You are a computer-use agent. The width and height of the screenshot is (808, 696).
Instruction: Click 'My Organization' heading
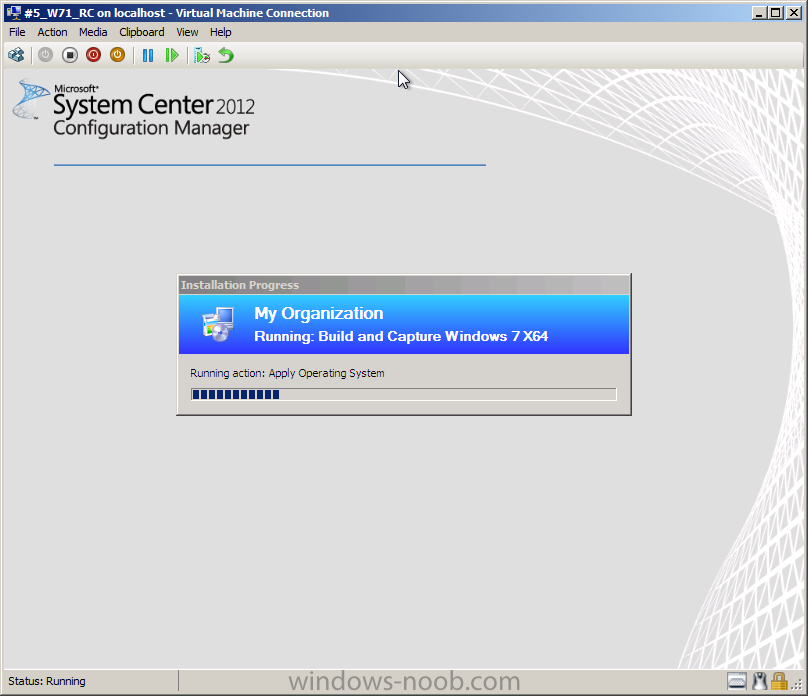coord(318,313)
